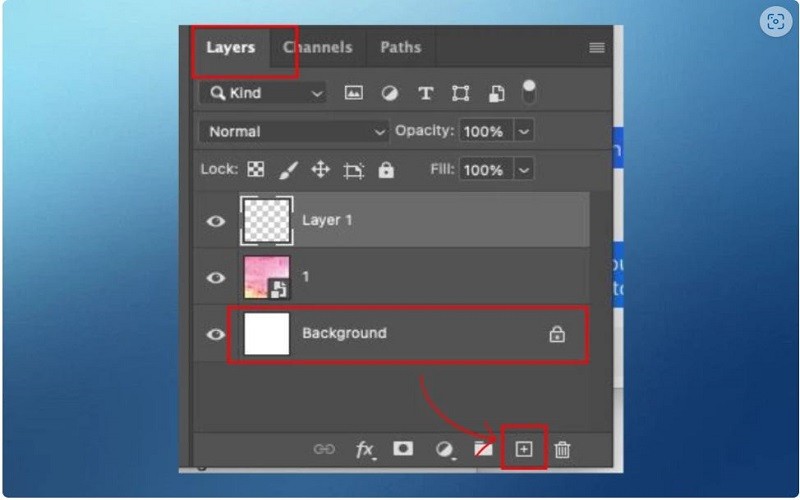The height and width of the screenshot is (500, 800).
Task: Click the 'Lock:' label
Action: tap(219, 169)
